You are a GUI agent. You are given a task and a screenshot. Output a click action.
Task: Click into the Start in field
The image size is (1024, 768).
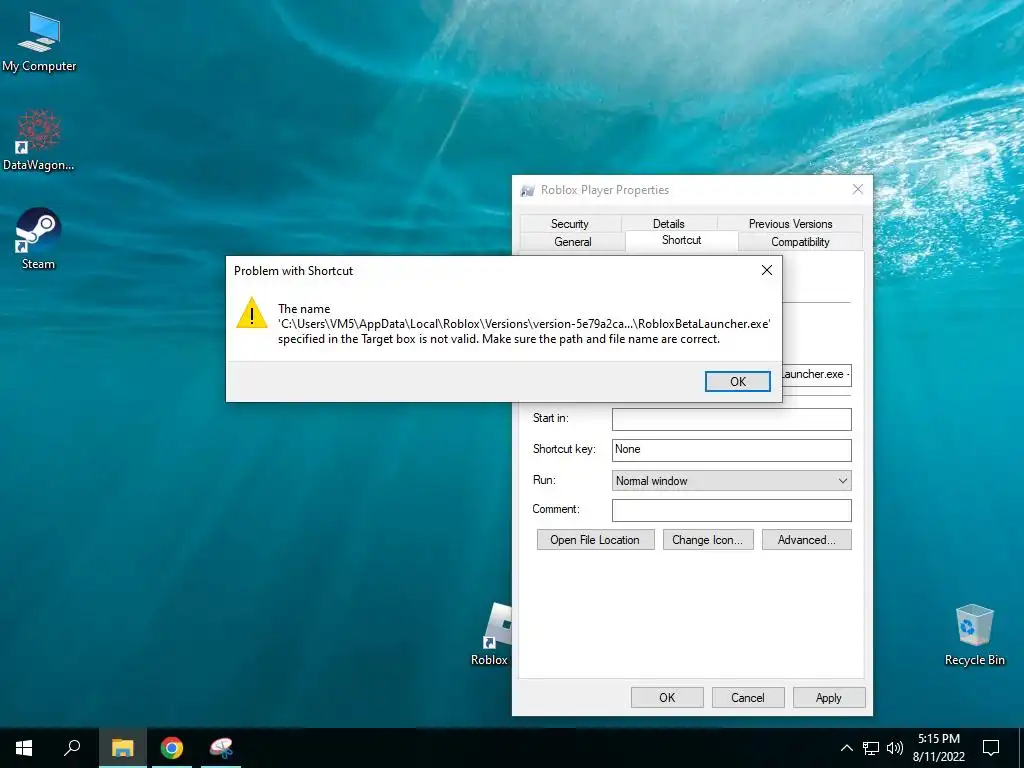click(731, 419)
